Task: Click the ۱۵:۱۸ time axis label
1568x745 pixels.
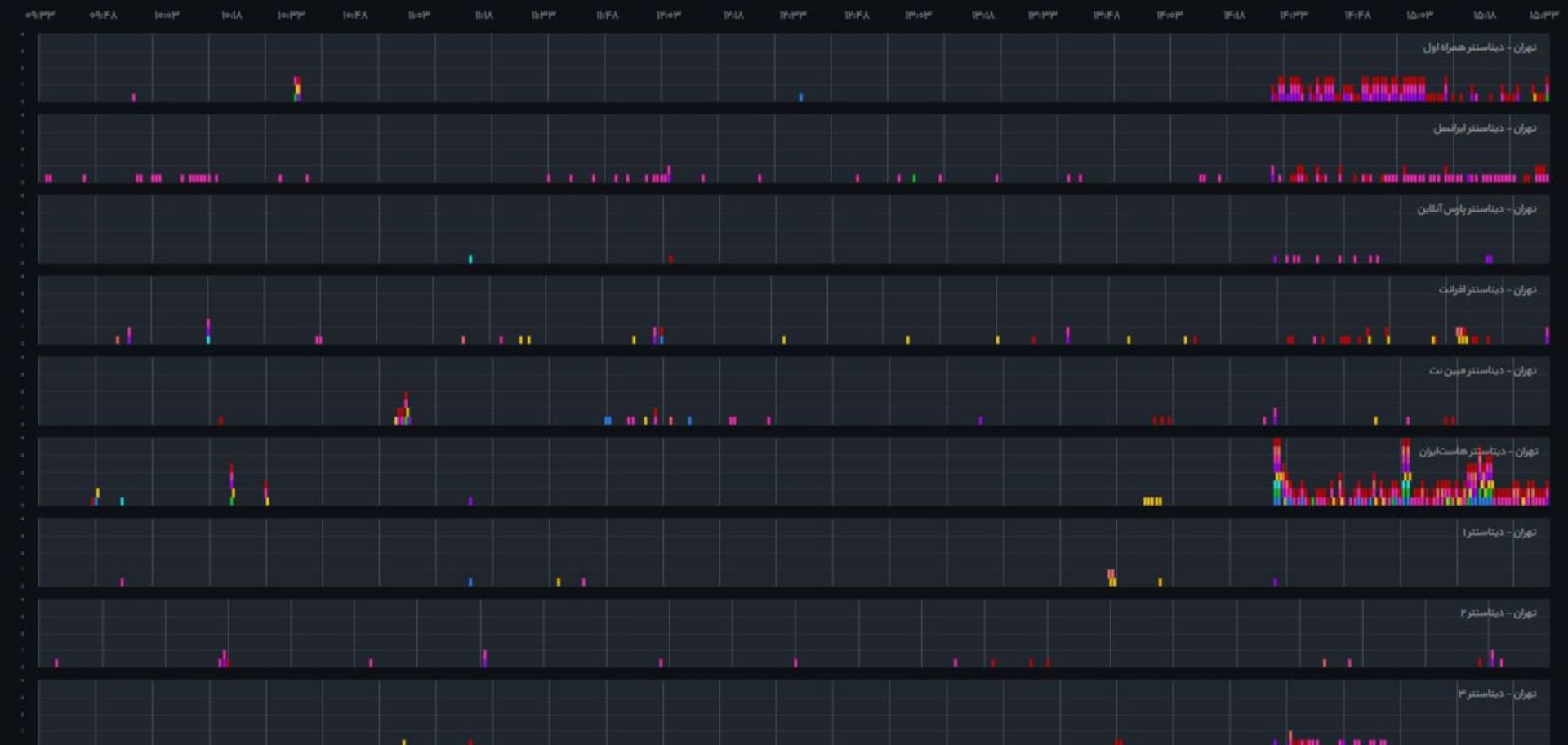Action: (x=1485, y=16)
